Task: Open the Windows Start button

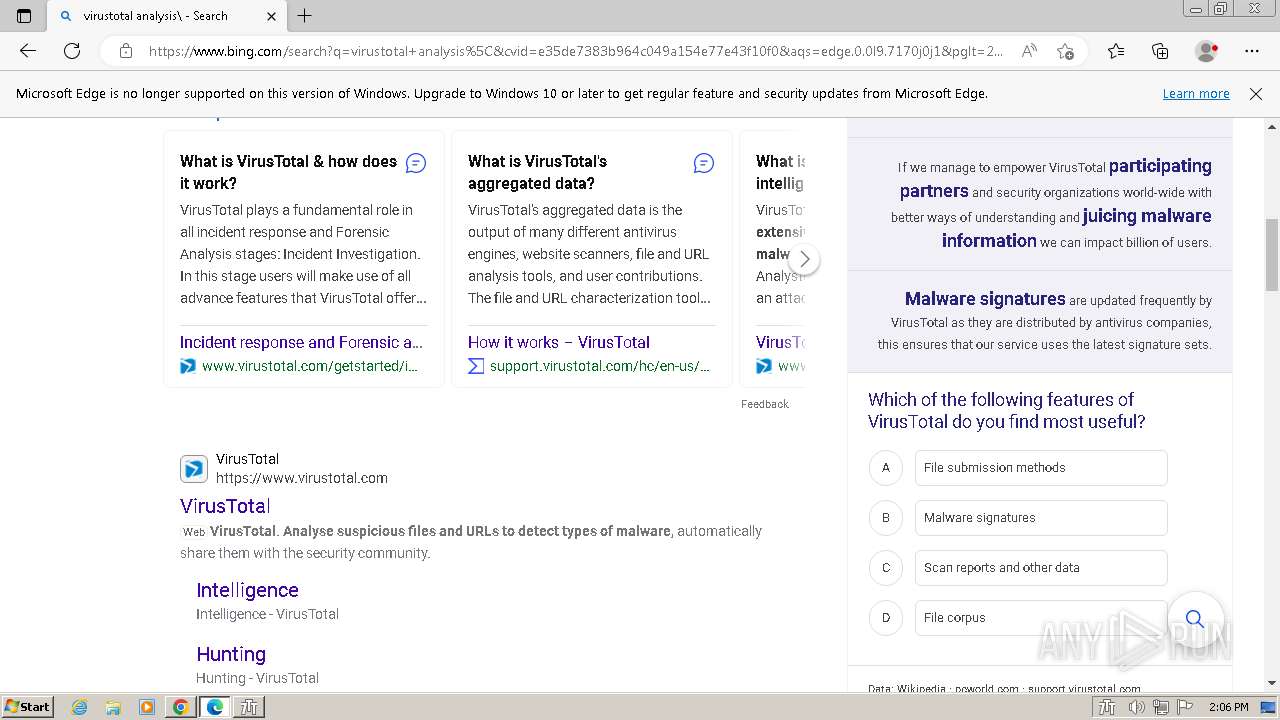Action: tap(28, 707)
